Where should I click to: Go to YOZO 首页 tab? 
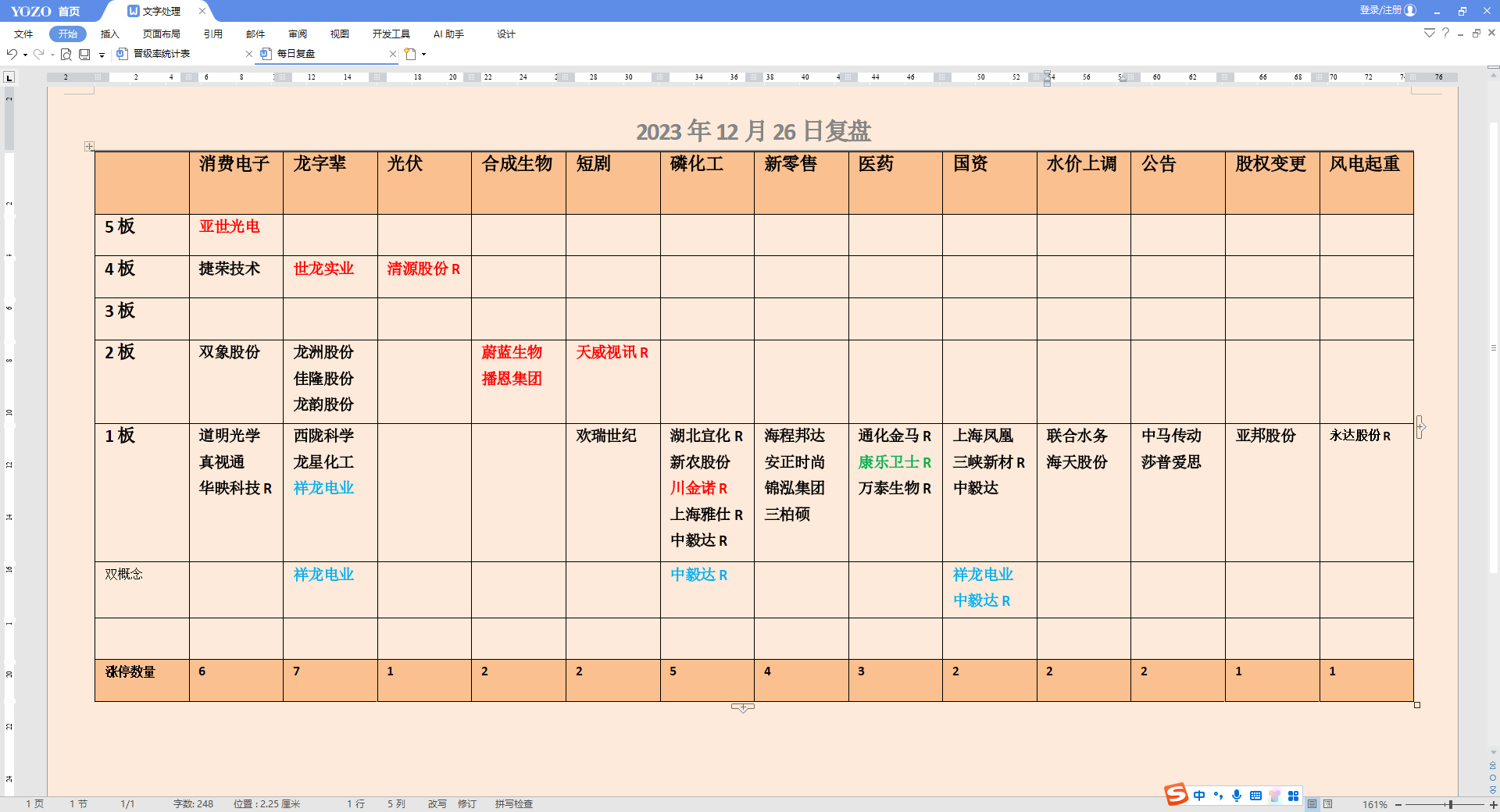45,11
